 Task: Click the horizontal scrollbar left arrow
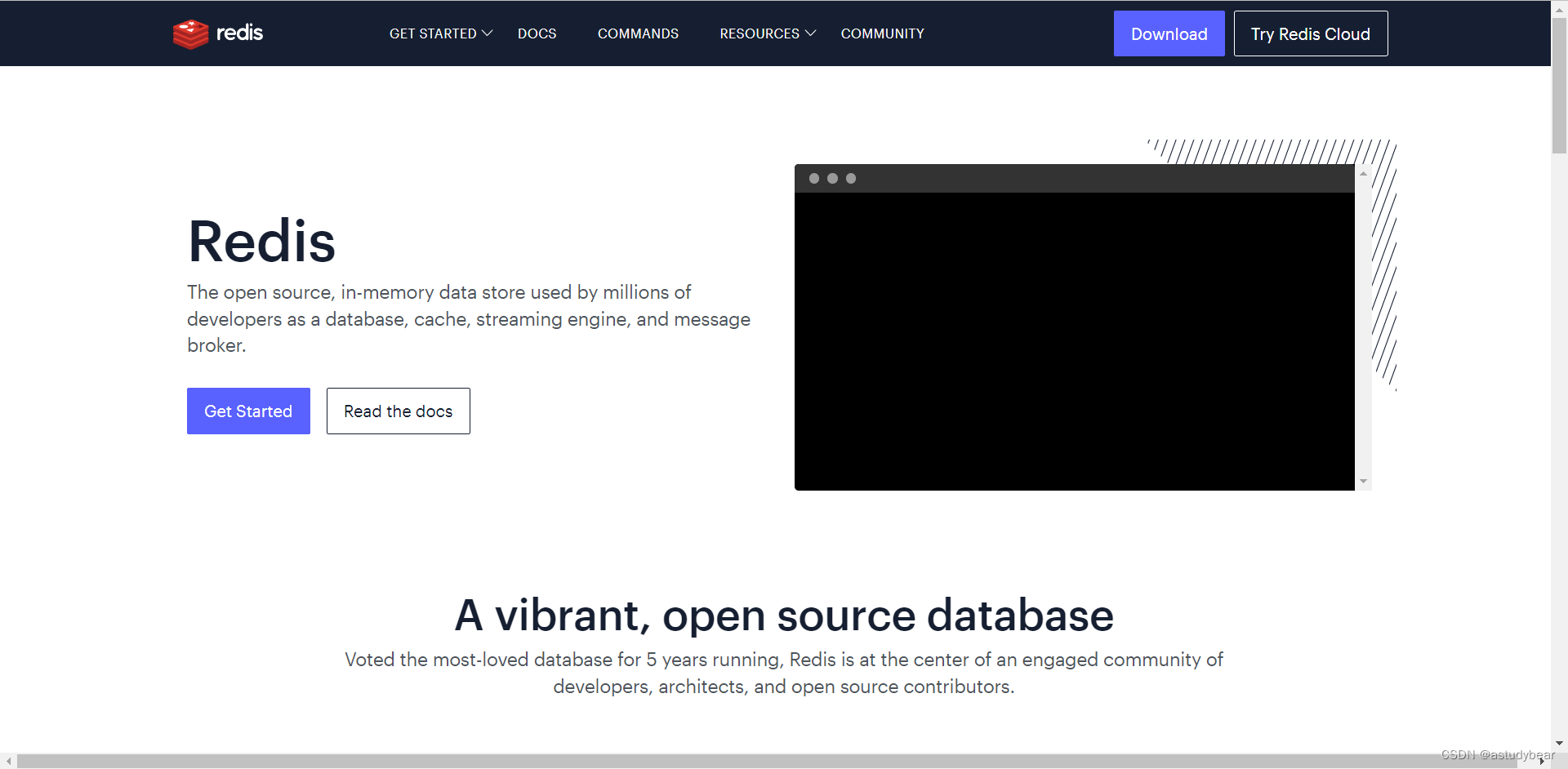click(8, 761)
